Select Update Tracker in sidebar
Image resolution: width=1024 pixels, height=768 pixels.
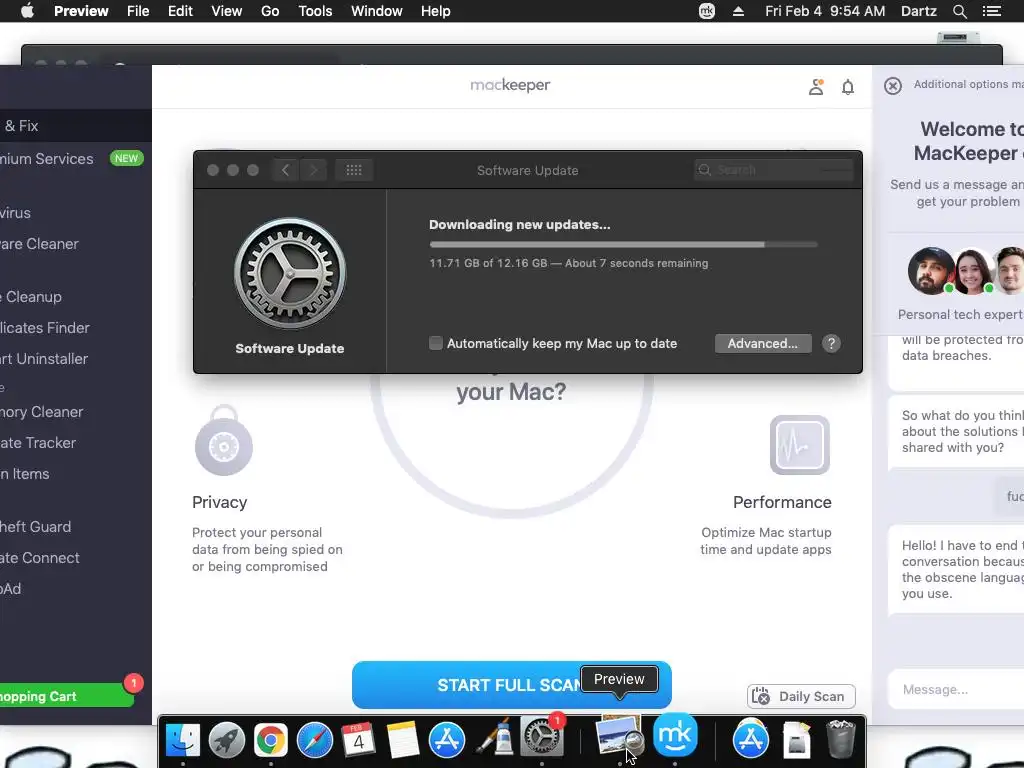(x=76, y=443)
